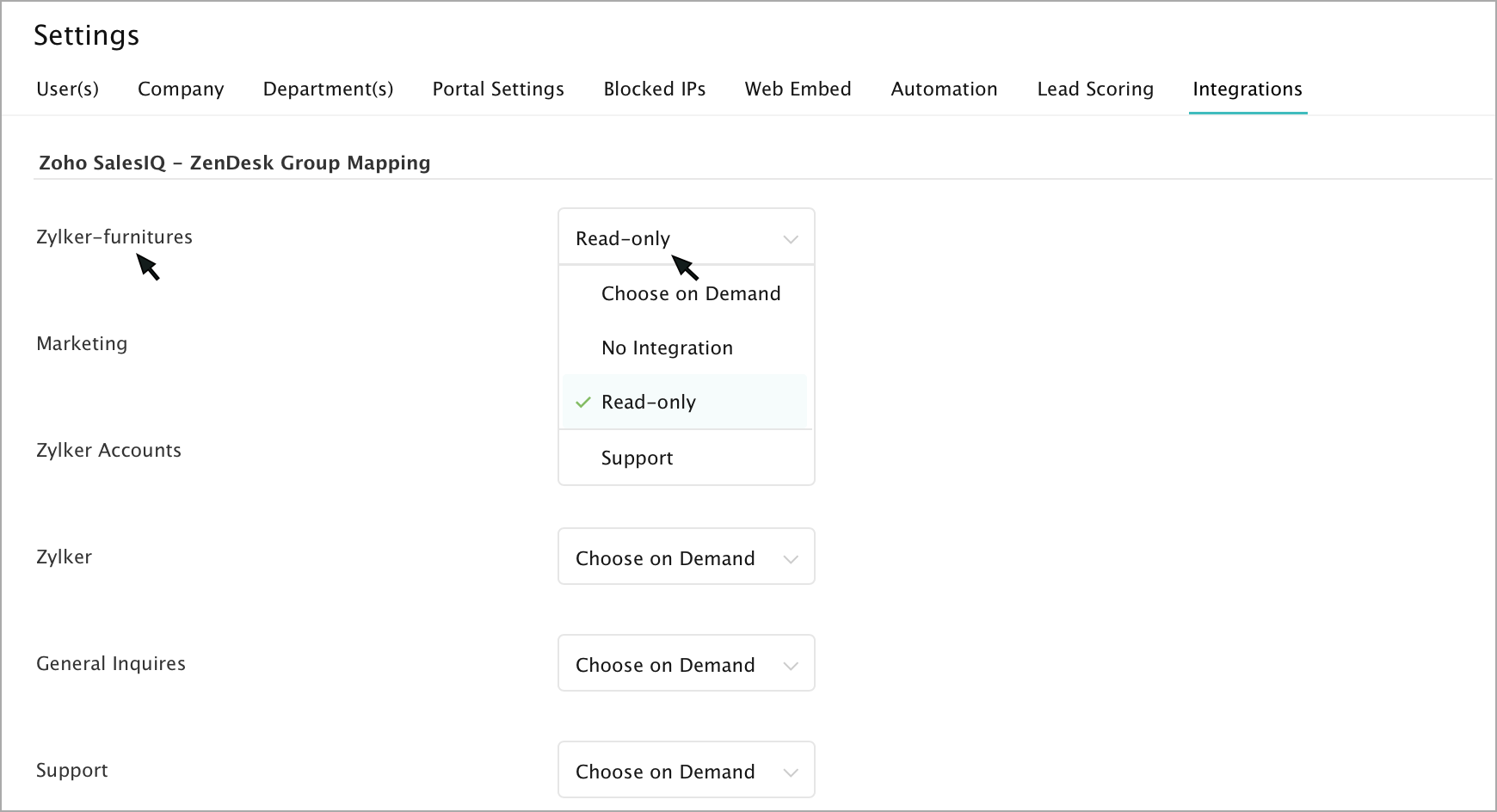This screenshot has height=812, width=1497.
Task: Click the ZenDesk Group Mapping heading
Action: (x=235, y=163)
